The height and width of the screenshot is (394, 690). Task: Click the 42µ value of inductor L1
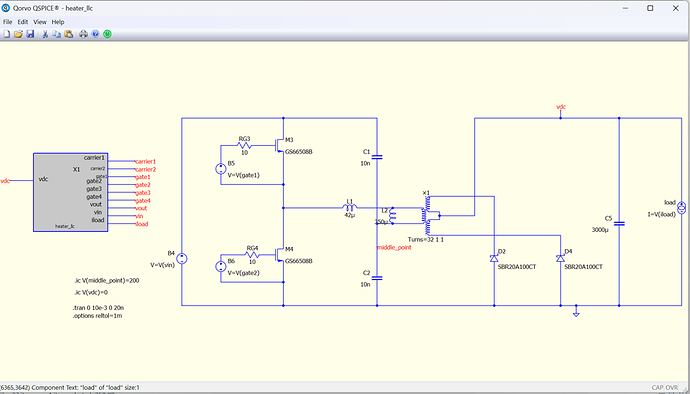350,215
